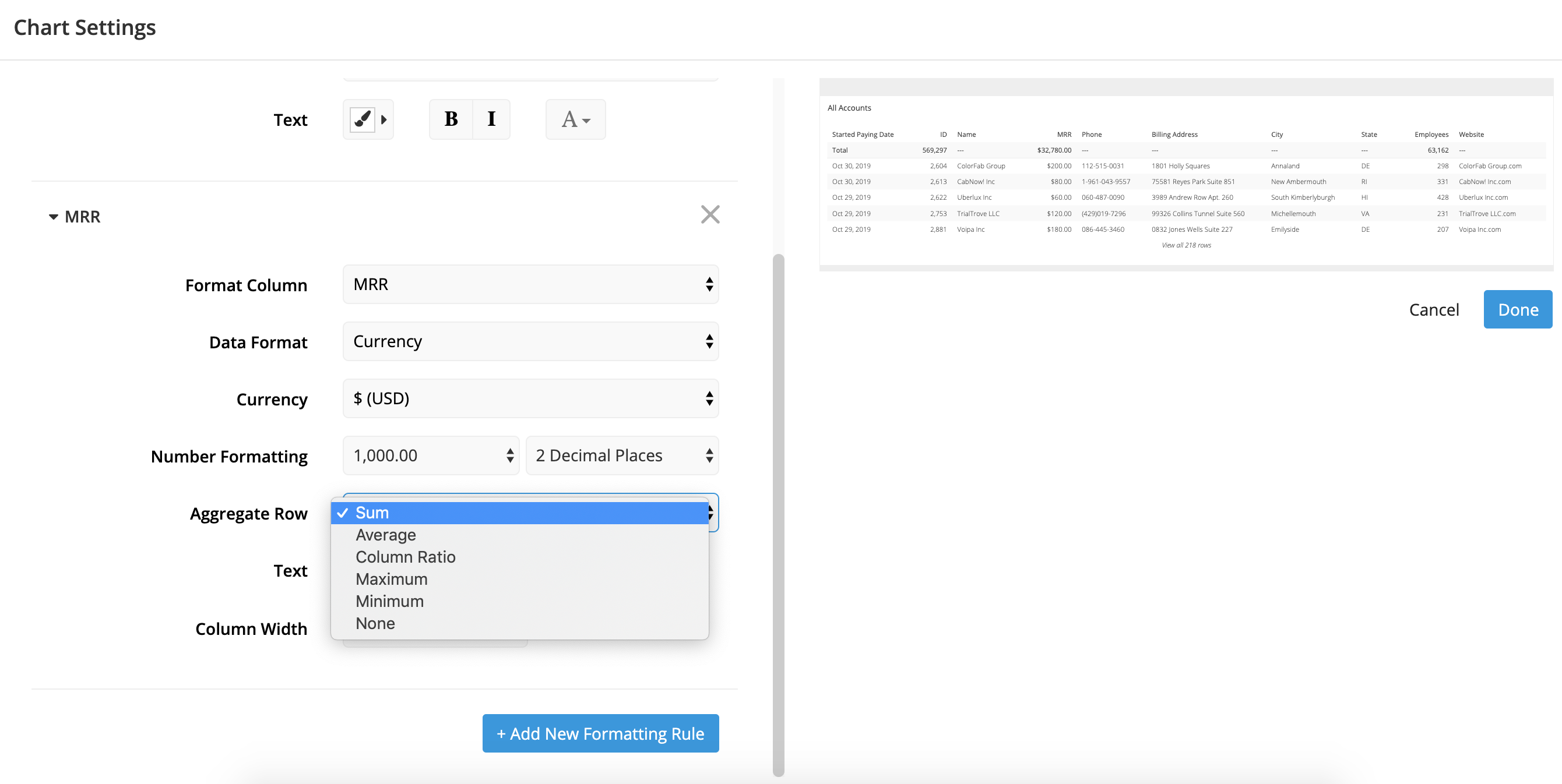This screenshot has width=1562, height=784.
Task: Collapse the MRR section
Action: pos(75,216)
